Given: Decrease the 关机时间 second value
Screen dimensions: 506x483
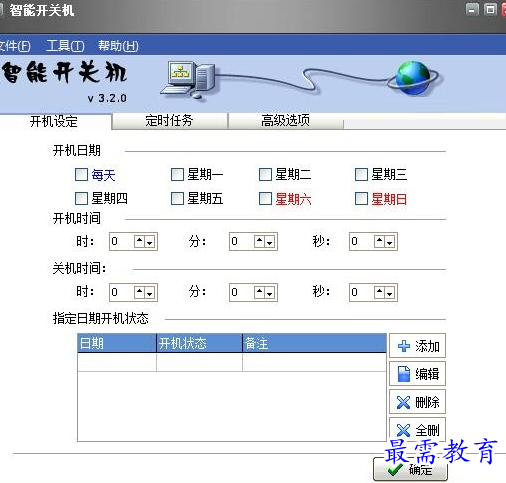Looking at the screenshot, I should point(390,293).
